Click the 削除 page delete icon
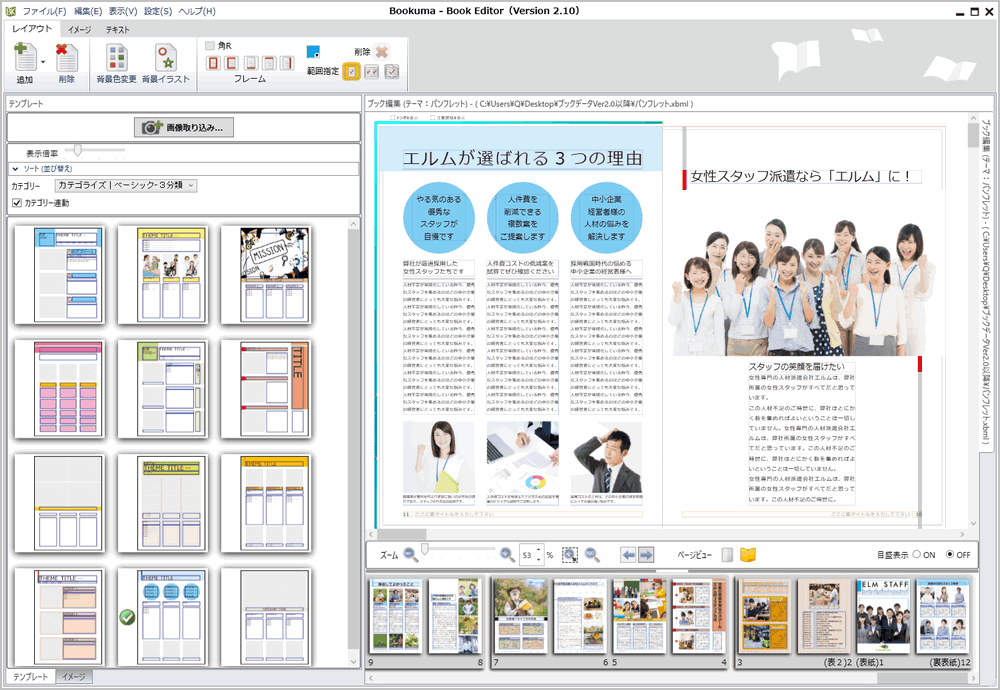Image resolution: width=1000 pixels, height=690 pixels. tap(66, 60)
